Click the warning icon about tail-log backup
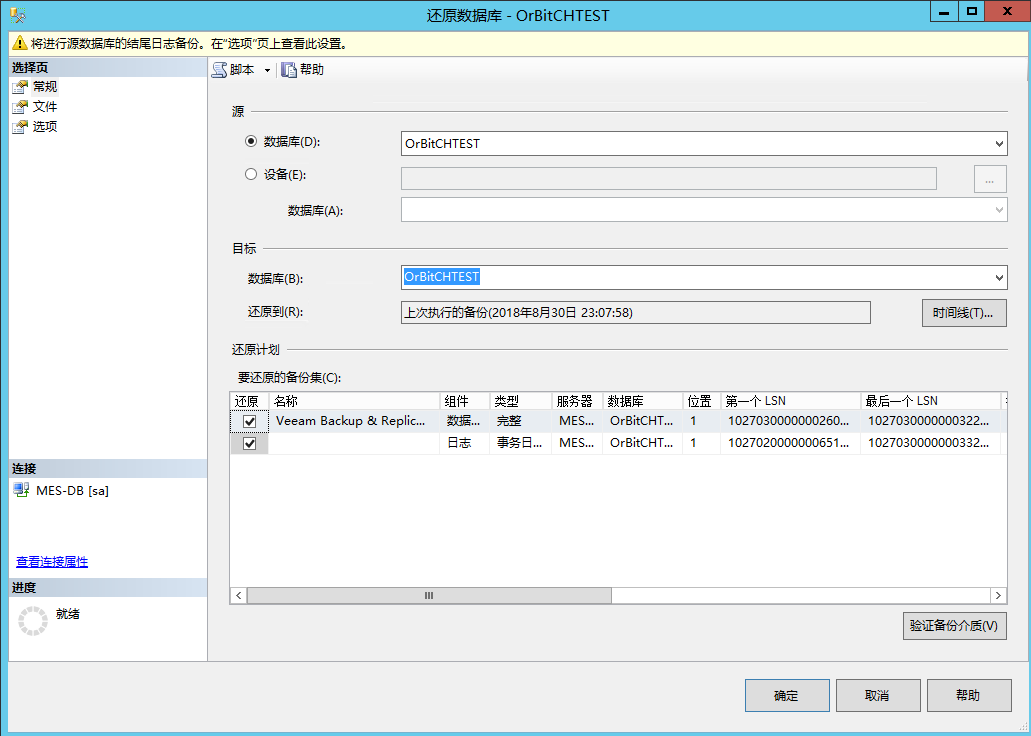The image size is (1031, 736). tap(18, 44)
